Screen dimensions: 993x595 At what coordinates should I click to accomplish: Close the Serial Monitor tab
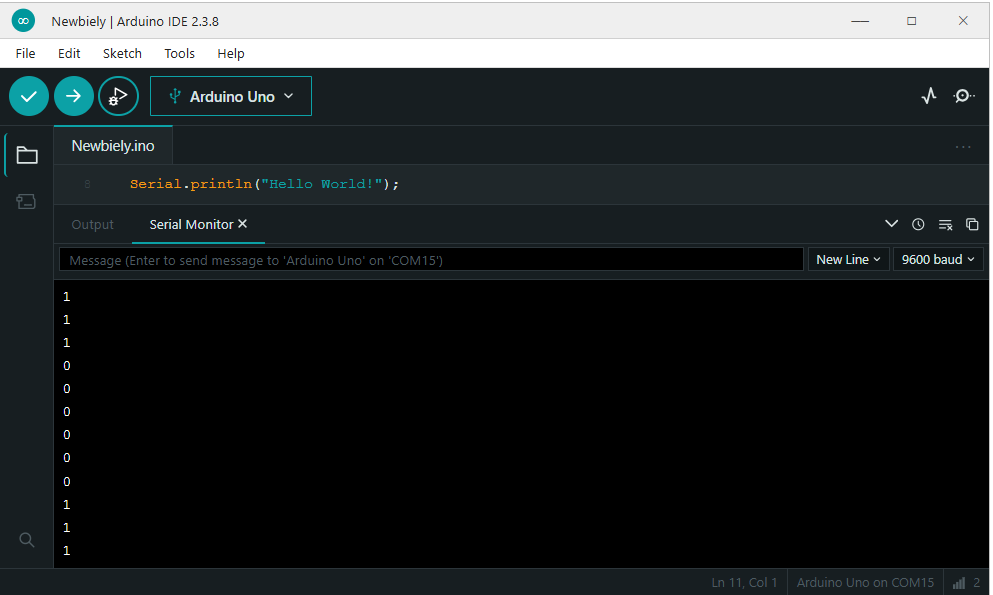pyautogui.click(x=243, y=223)
